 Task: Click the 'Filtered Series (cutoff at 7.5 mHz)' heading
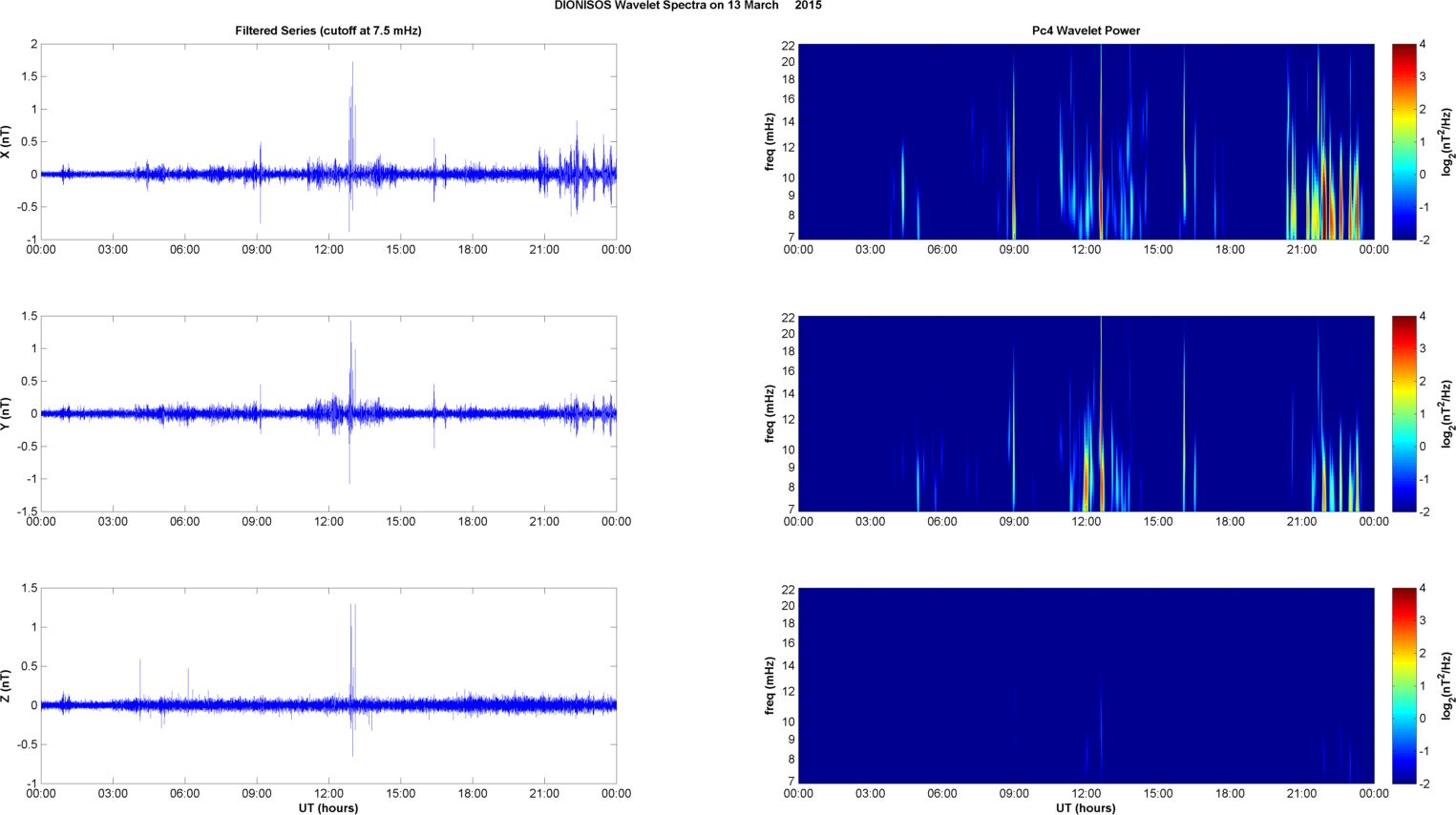(328, 31)
